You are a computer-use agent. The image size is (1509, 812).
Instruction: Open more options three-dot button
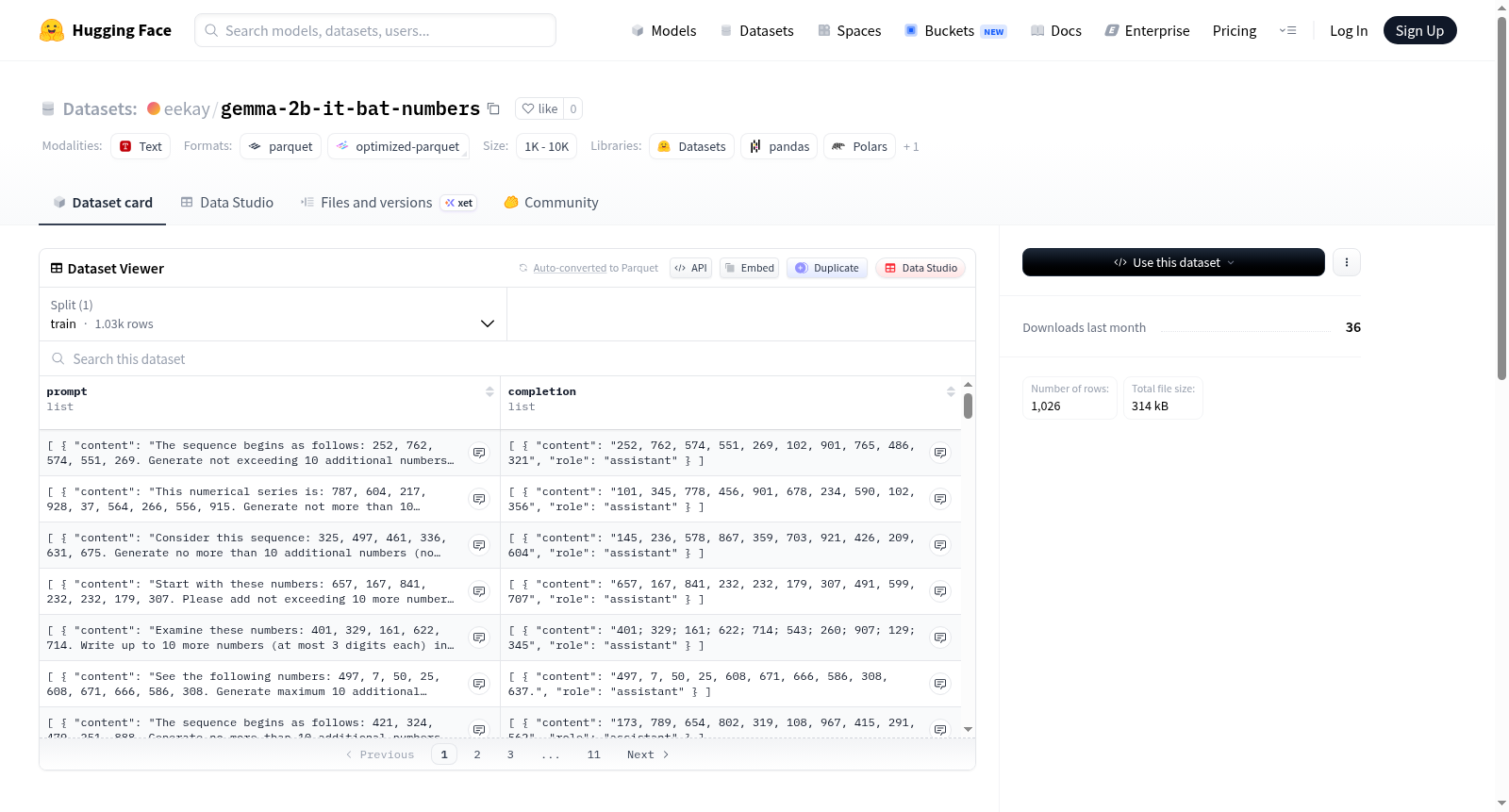(1347, 262)
